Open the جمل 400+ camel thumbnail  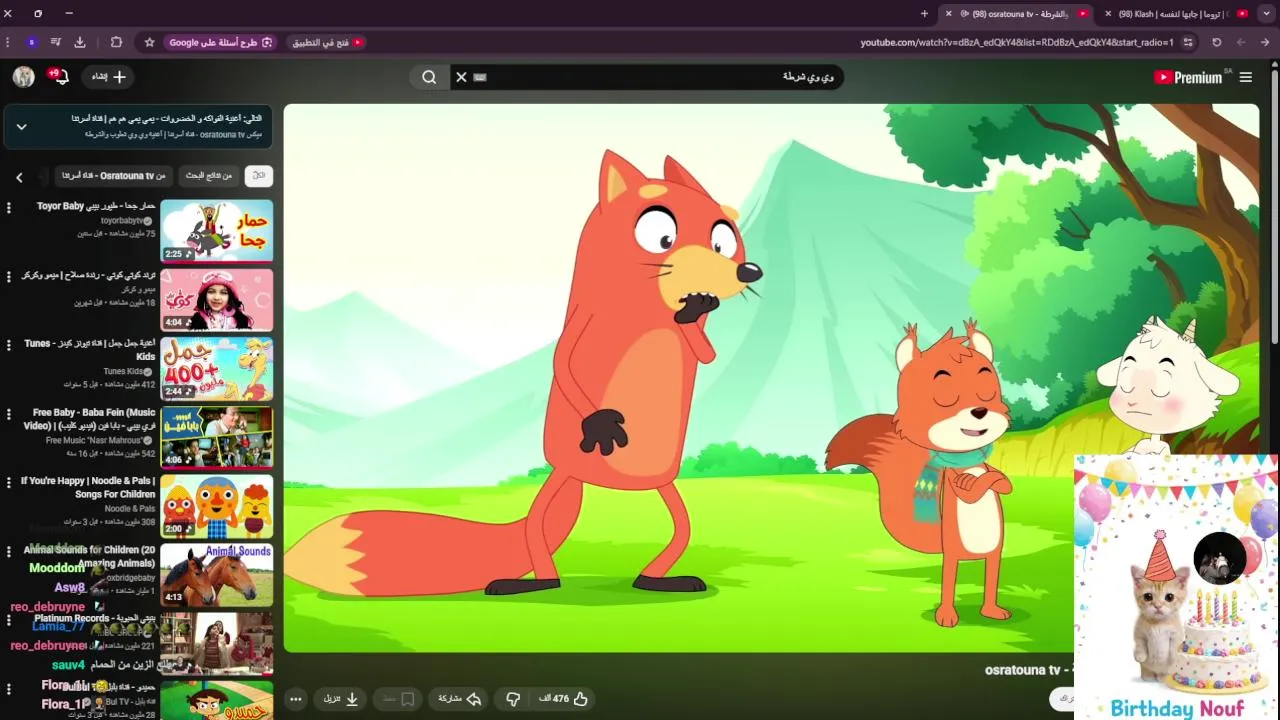coord(217,368)
